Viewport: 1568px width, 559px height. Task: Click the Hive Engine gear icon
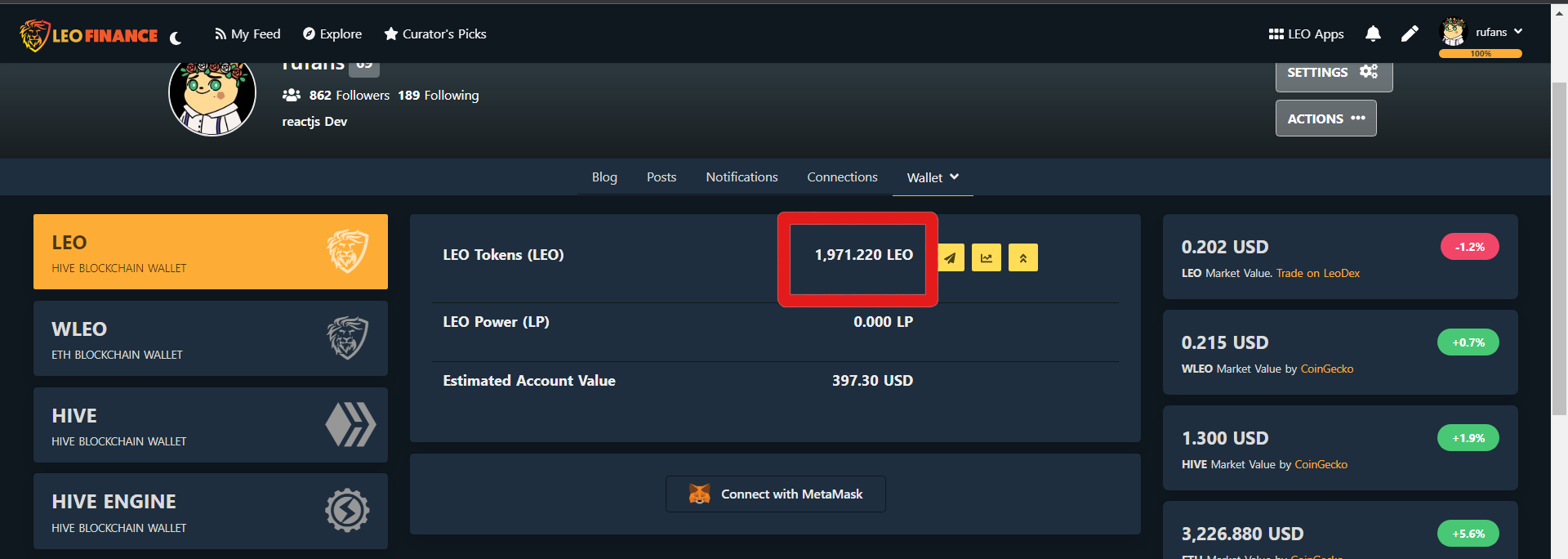347,511
